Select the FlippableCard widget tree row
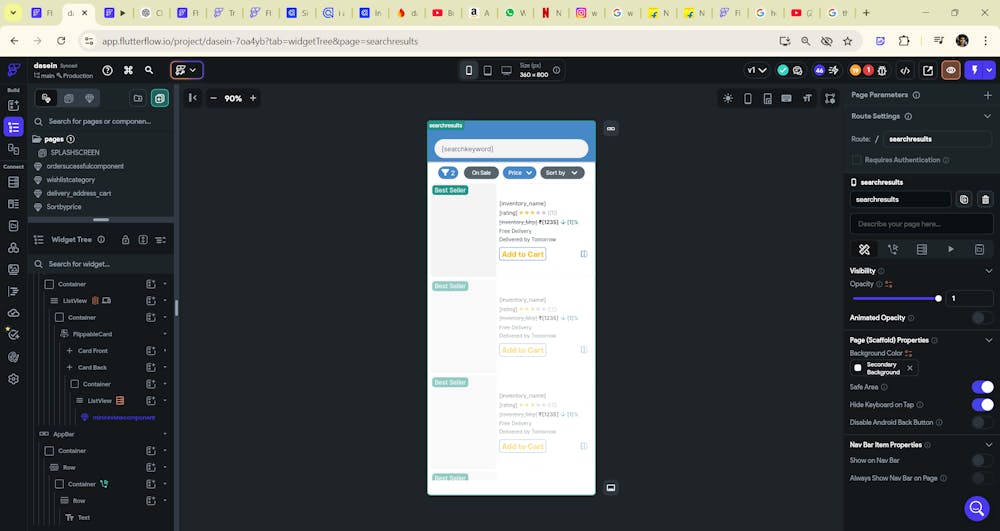The height and width of the screenshot is (531, 1000). click(x=92, y=334)
